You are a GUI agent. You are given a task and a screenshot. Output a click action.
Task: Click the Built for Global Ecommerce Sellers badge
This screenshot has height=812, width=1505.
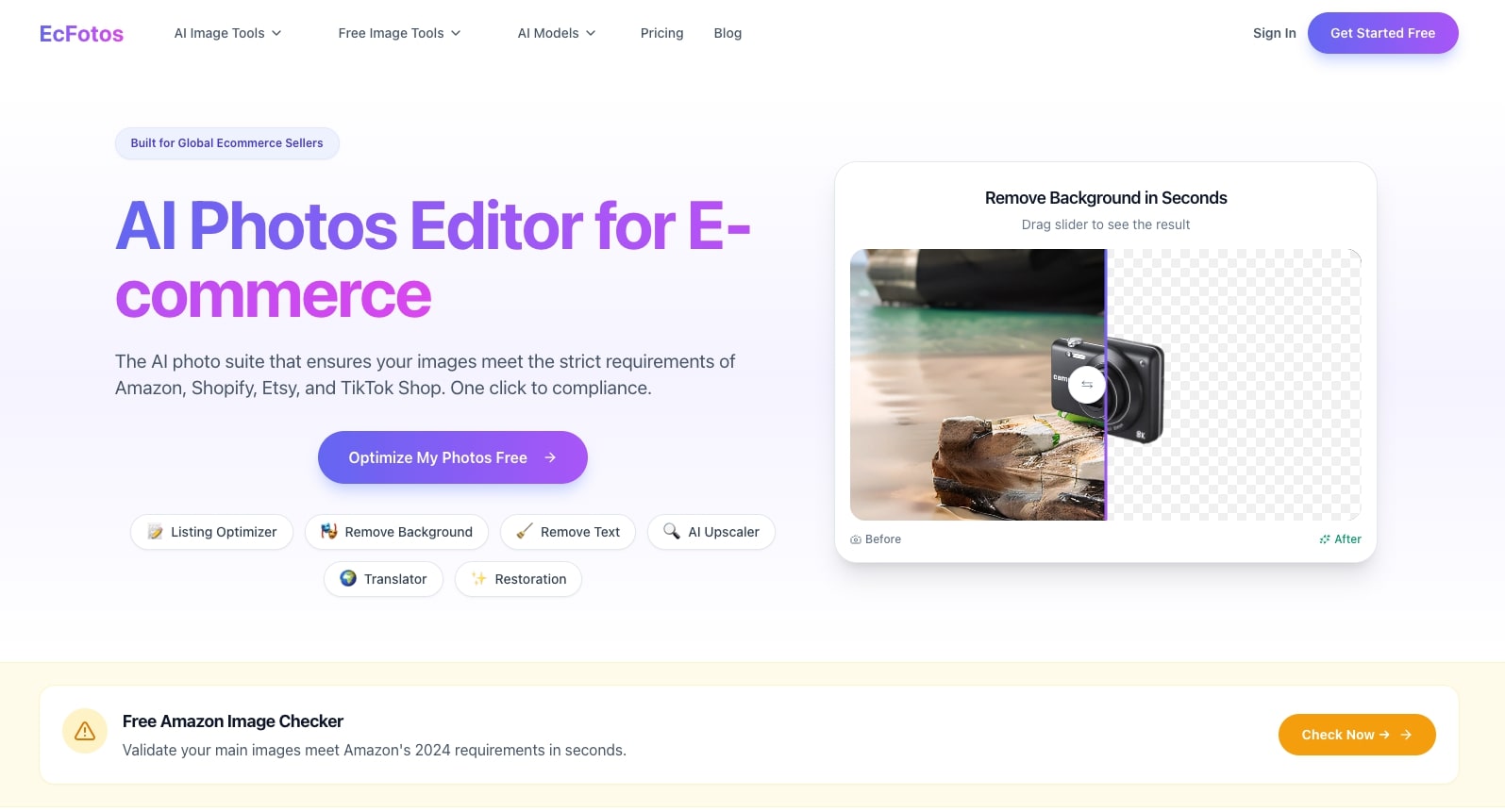click(x=226, y=143)
